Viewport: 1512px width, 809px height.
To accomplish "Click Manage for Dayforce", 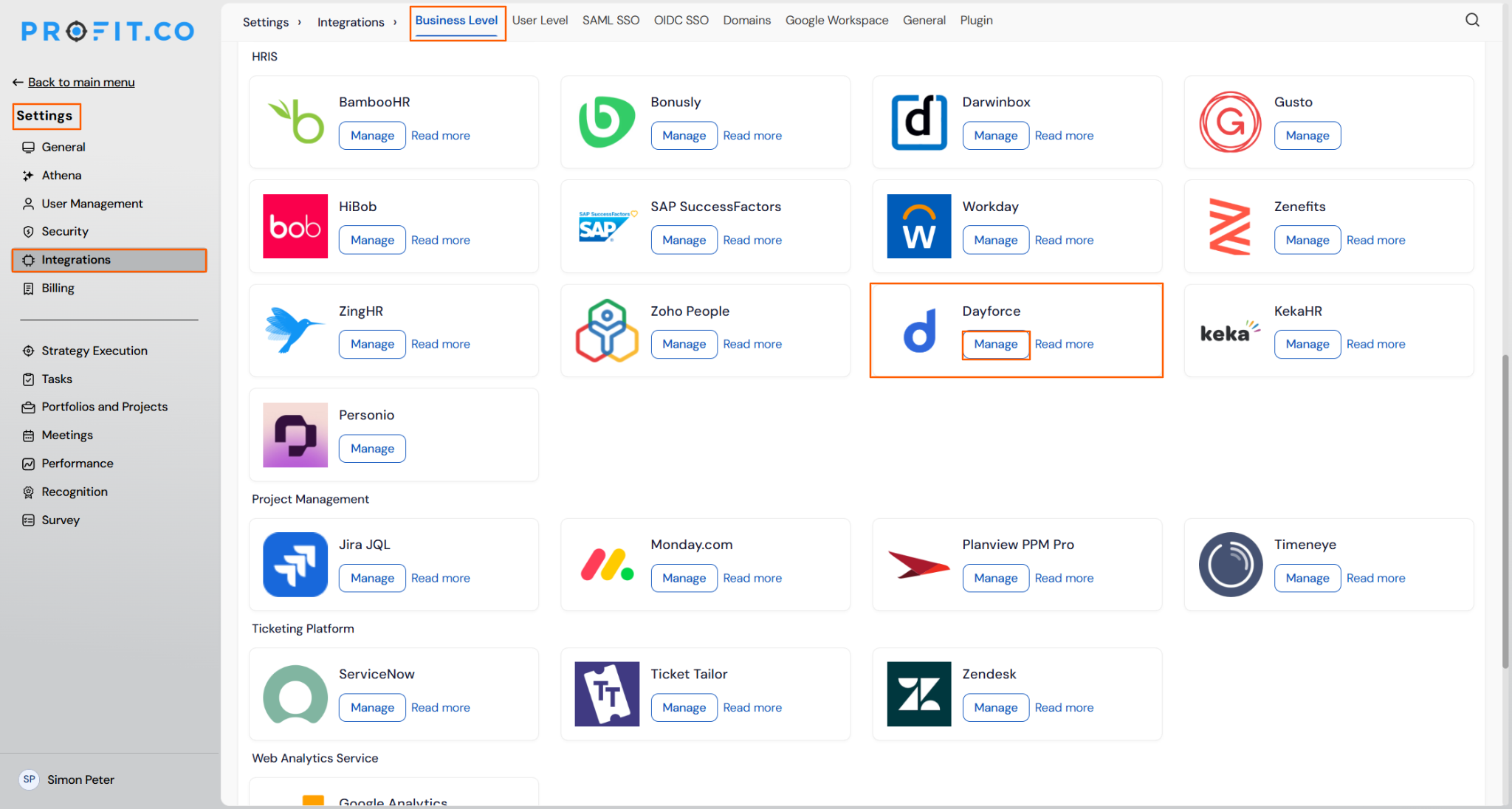I will [x=995, y=344].
